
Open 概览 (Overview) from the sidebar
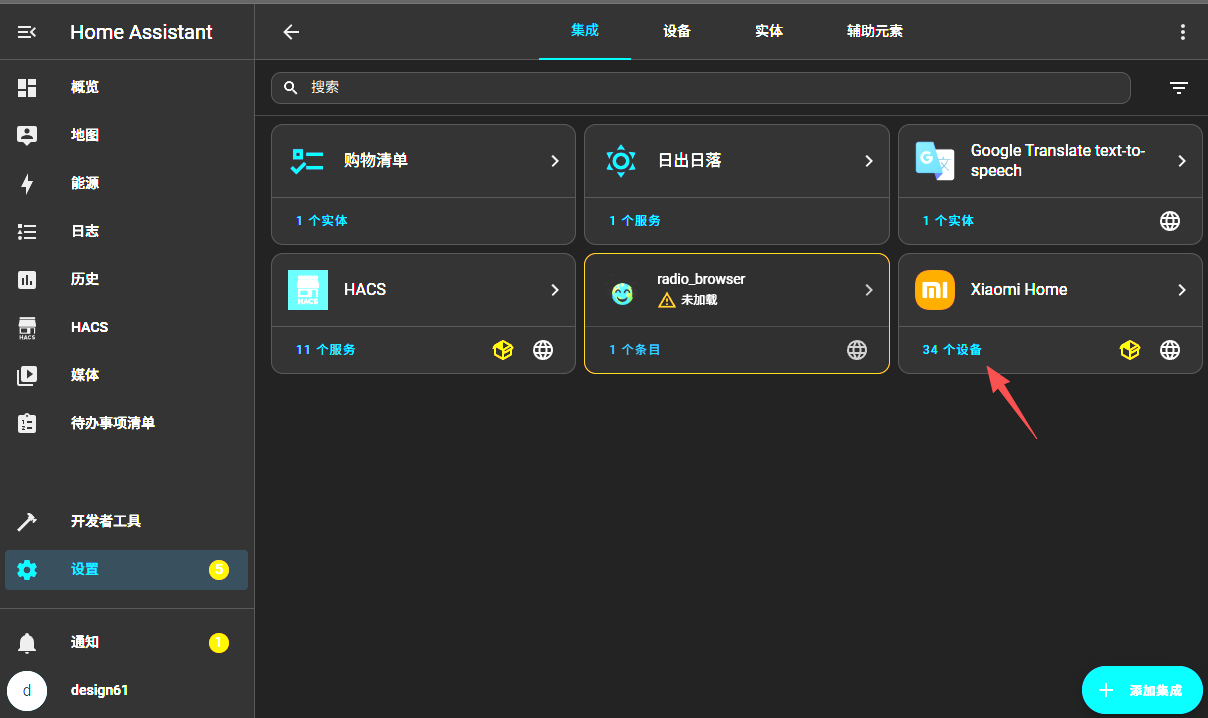point(84,87)
